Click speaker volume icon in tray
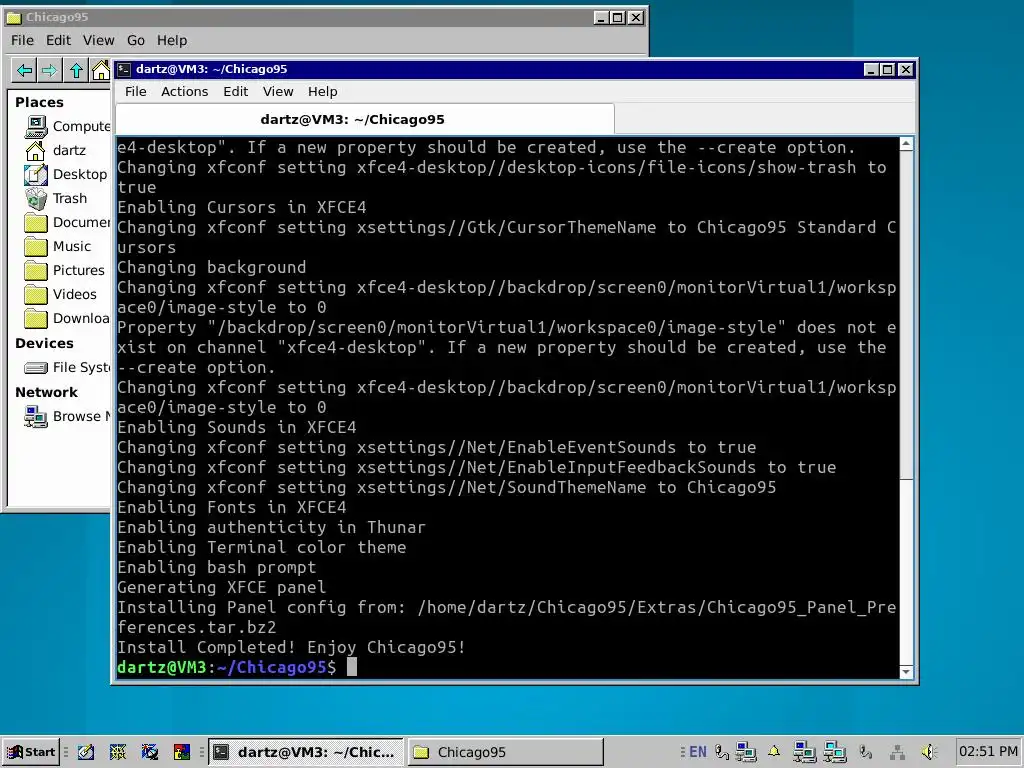Image resolution: width=1024 pixels, height=768 pixels. 929,752
